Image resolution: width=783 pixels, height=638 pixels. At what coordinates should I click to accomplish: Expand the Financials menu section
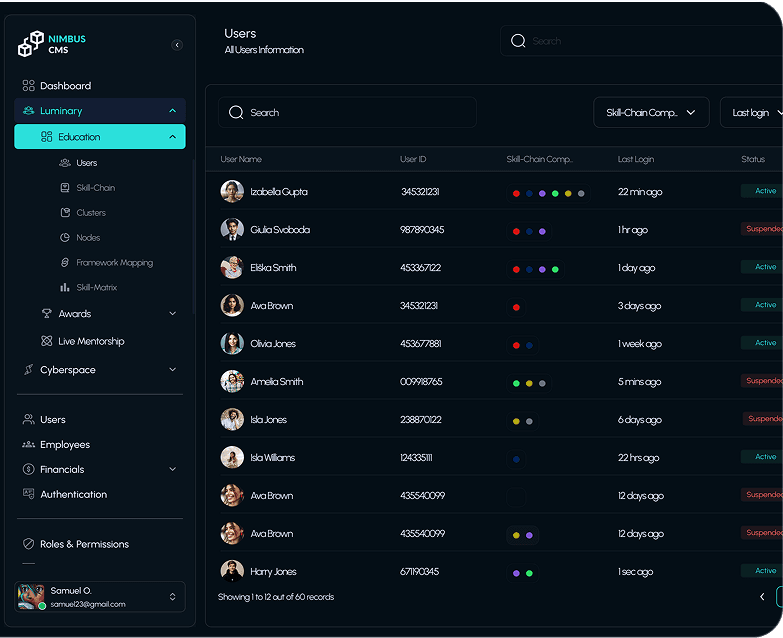172,469
